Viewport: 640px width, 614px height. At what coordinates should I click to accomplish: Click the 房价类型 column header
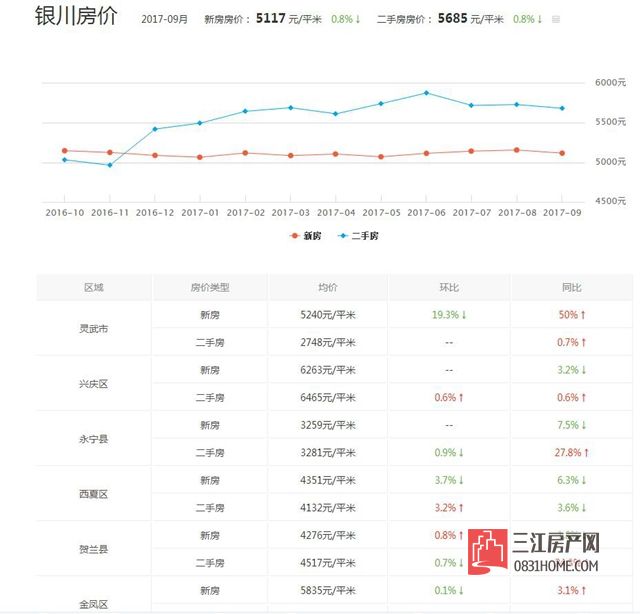click(210, 287)
